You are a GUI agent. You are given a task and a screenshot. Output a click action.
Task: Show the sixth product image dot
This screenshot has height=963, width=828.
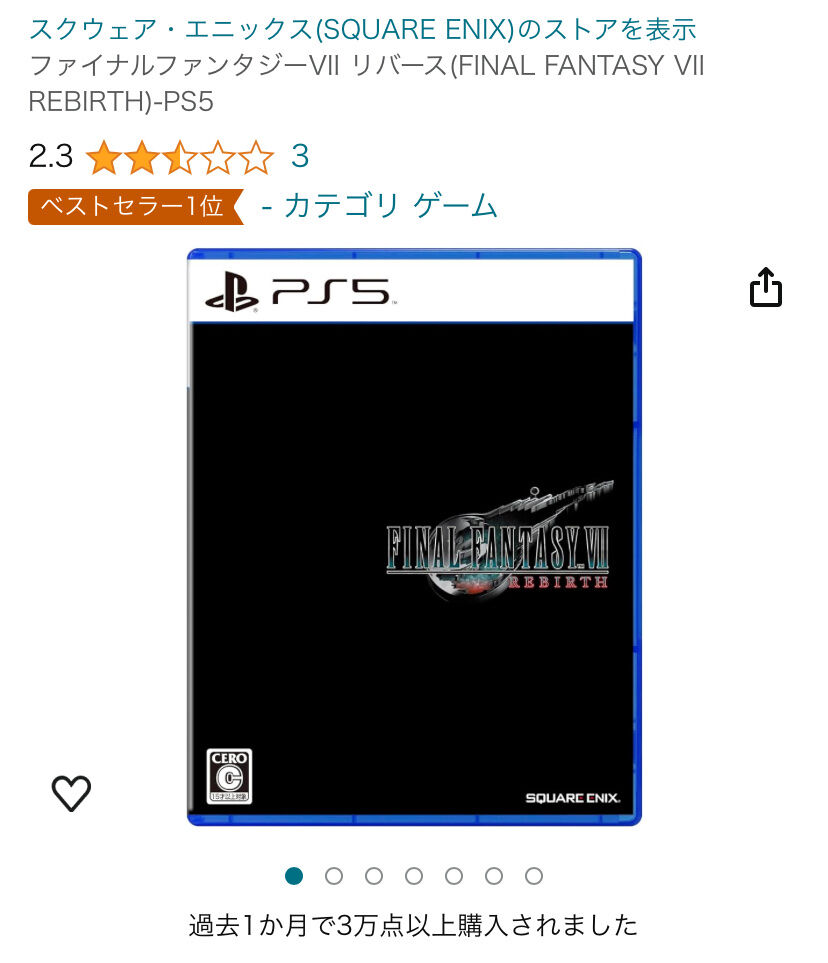coord(494,876)
